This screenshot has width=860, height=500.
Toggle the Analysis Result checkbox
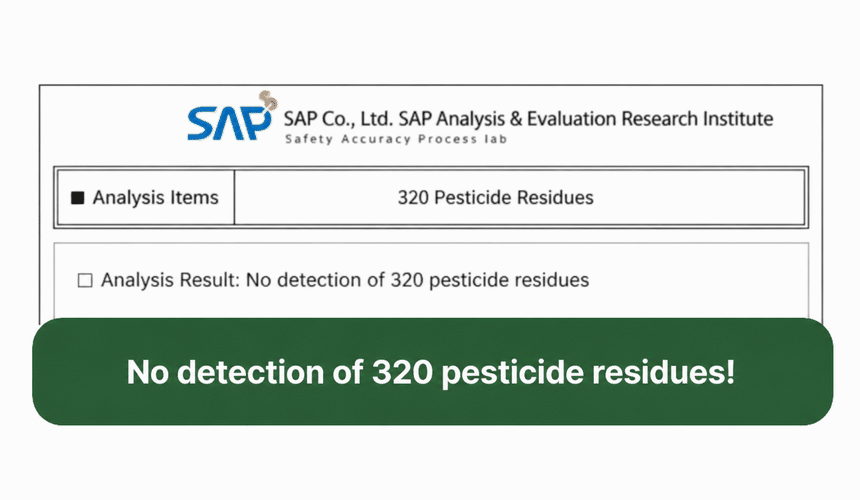point(85,281)
